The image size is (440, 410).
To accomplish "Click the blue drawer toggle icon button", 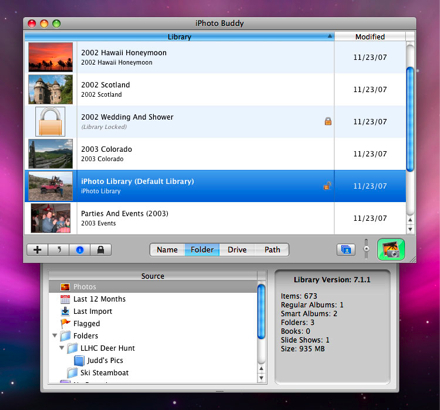I will tap(346, 249).
